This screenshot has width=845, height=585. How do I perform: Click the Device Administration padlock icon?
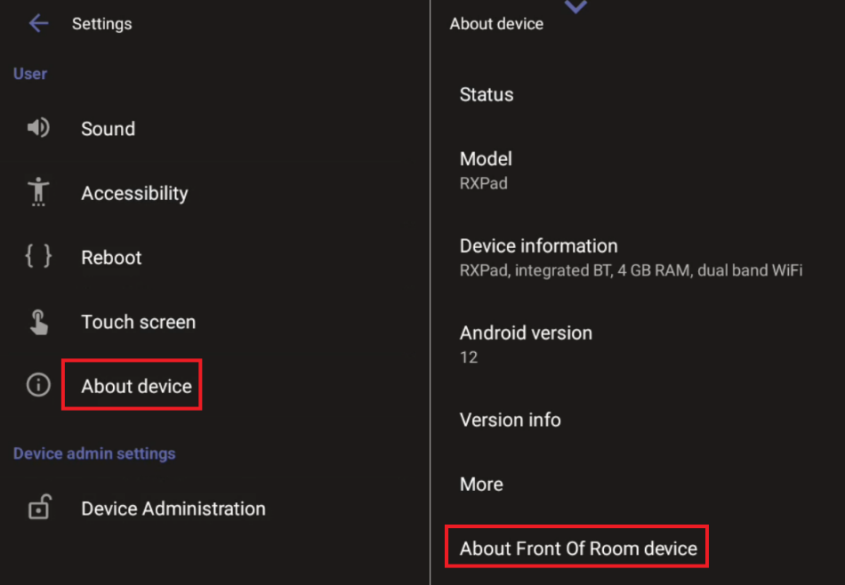coord(38,508)
